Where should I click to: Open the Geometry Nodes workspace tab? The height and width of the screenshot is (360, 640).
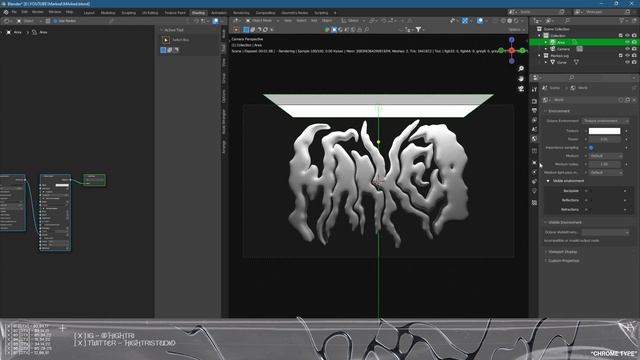pos(295,13)
